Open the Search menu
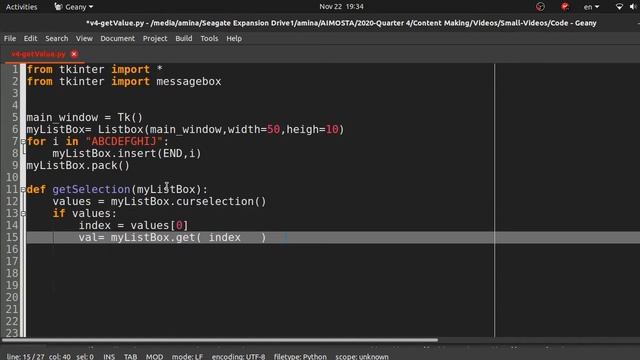Viewport: 640px width, 360px height. point(56,38)
